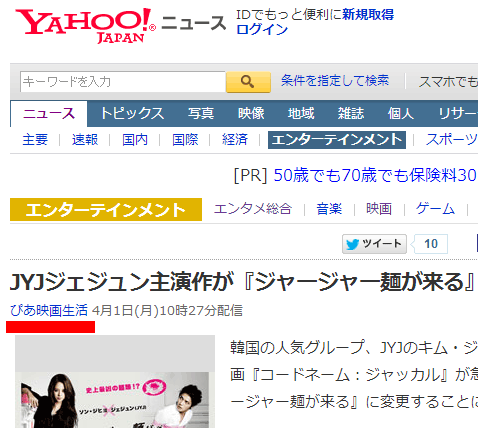Open the 雑誌 tab
The width and height of the screenshot is (478, 428).
pyautogui.click(x=351, y=113)
